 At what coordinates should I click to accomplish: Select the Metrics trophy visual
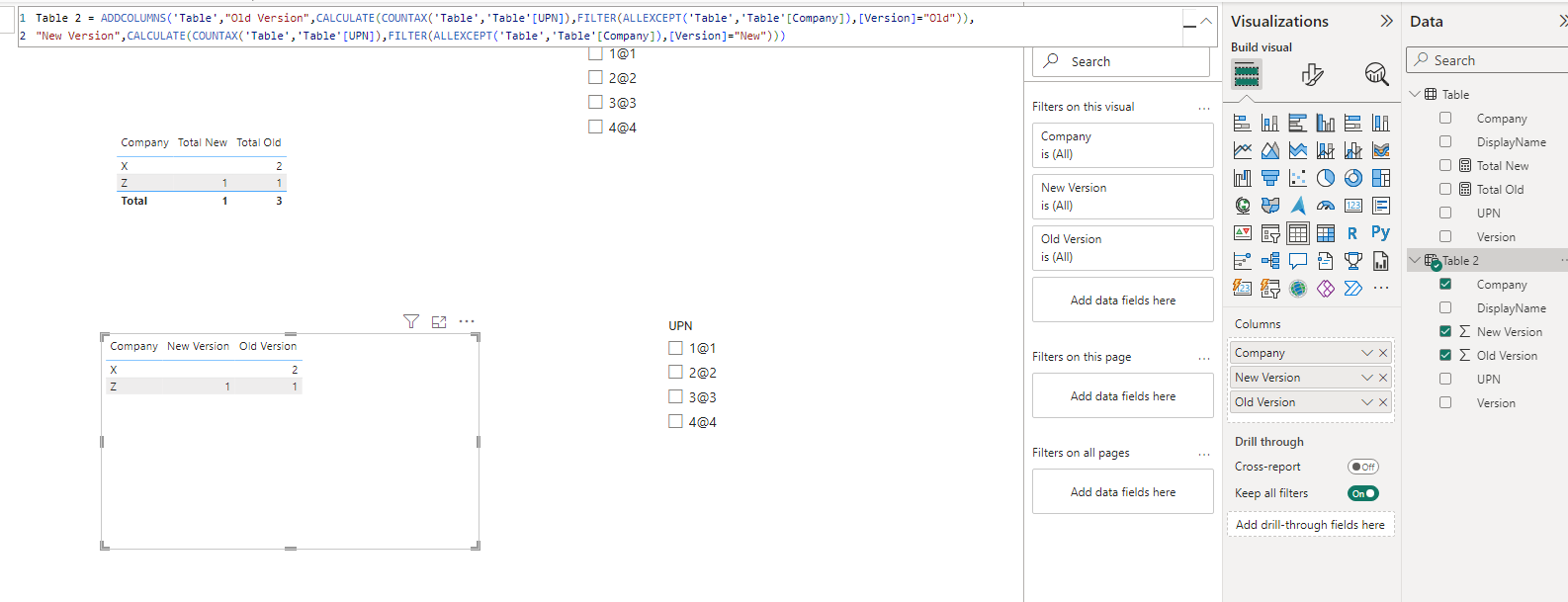pyautogui.click(x=1353, y=261)
